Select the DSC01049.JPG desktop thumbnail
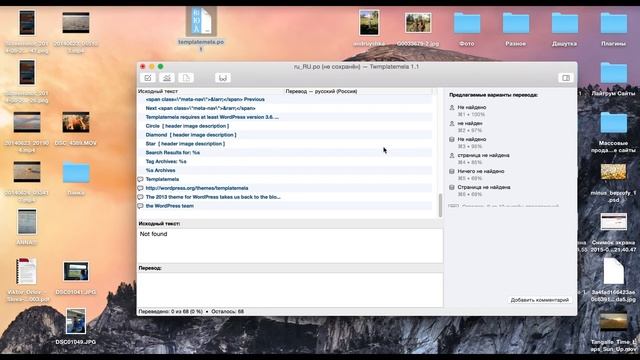The image size is (640, 360). pos(76,322)
